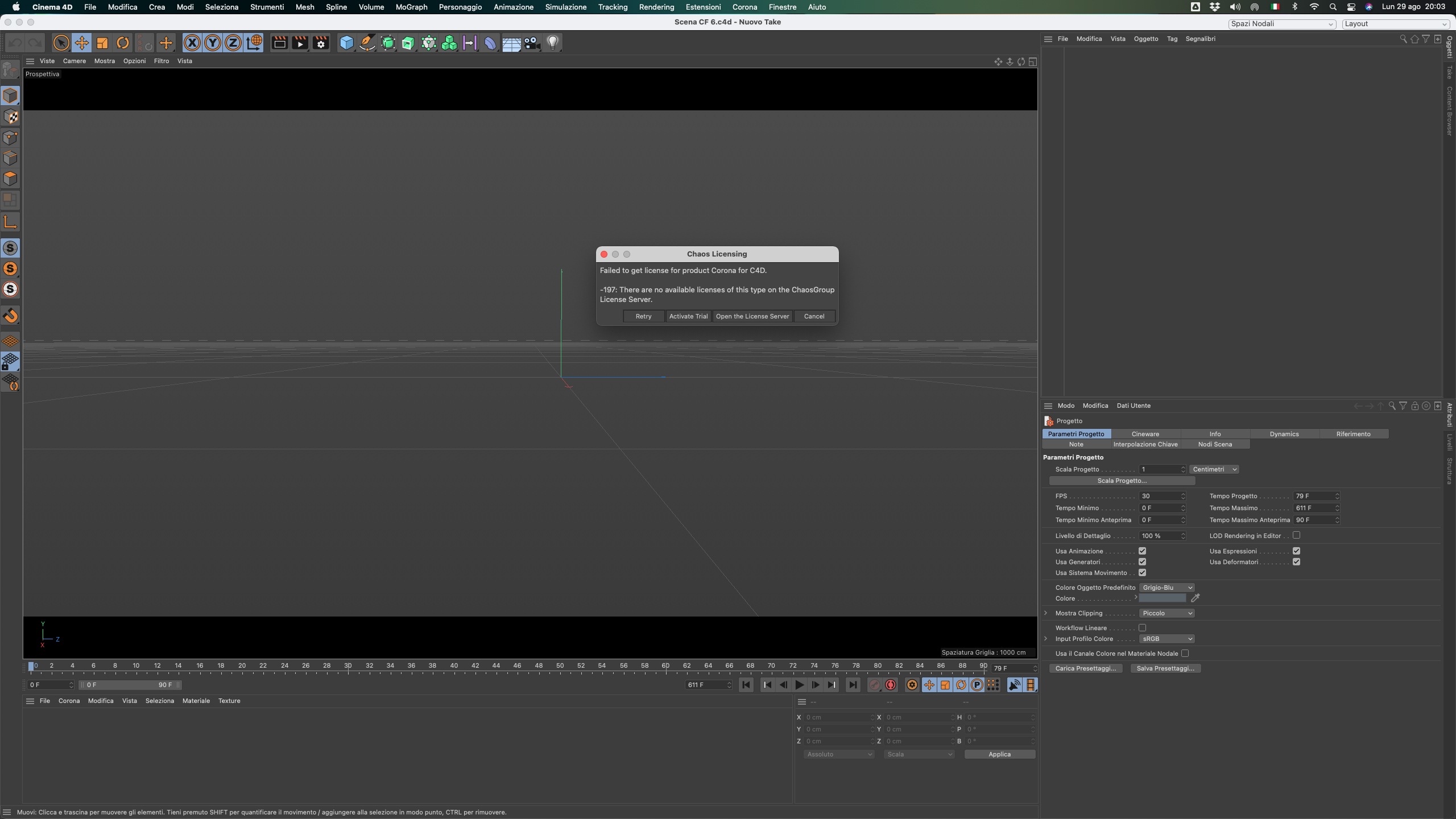Switch to the Dynamics tab
Screen dimensions: 1456x819
1284,434
